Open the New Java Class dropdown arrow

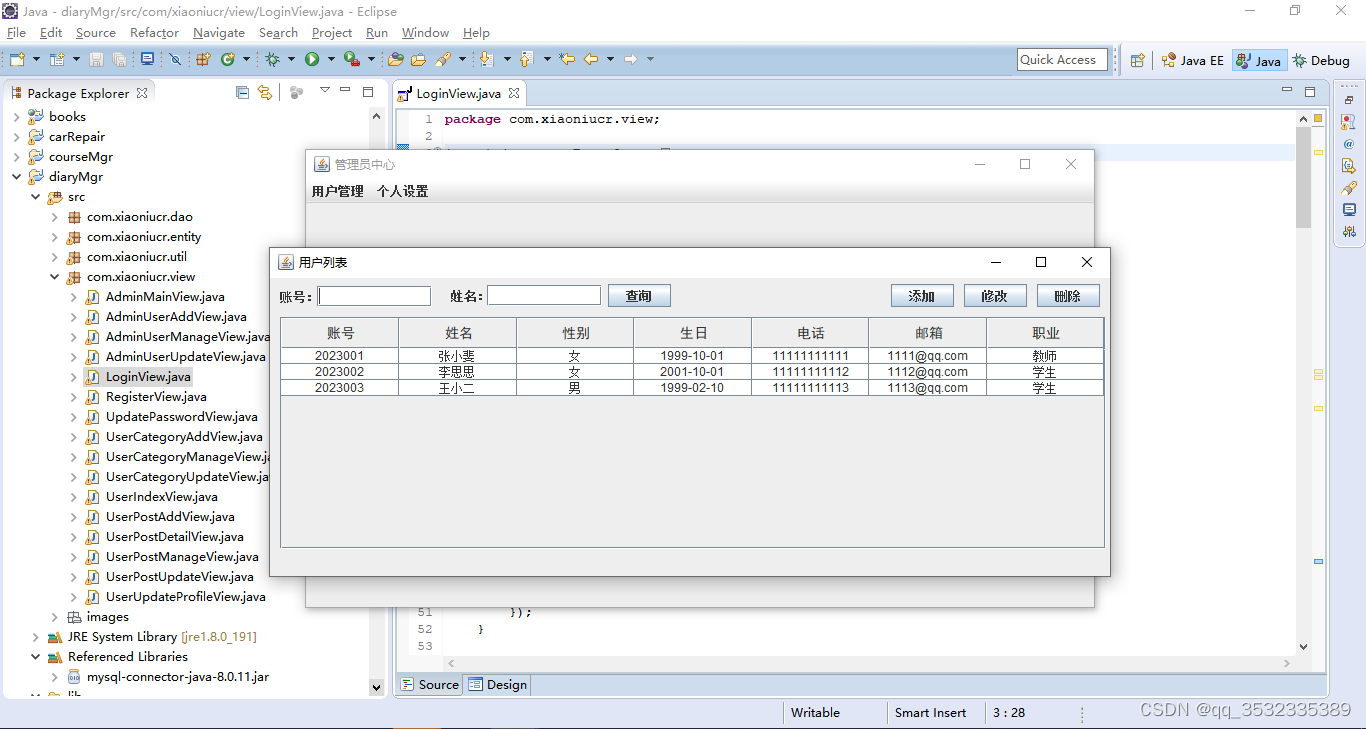click(246, 60)
